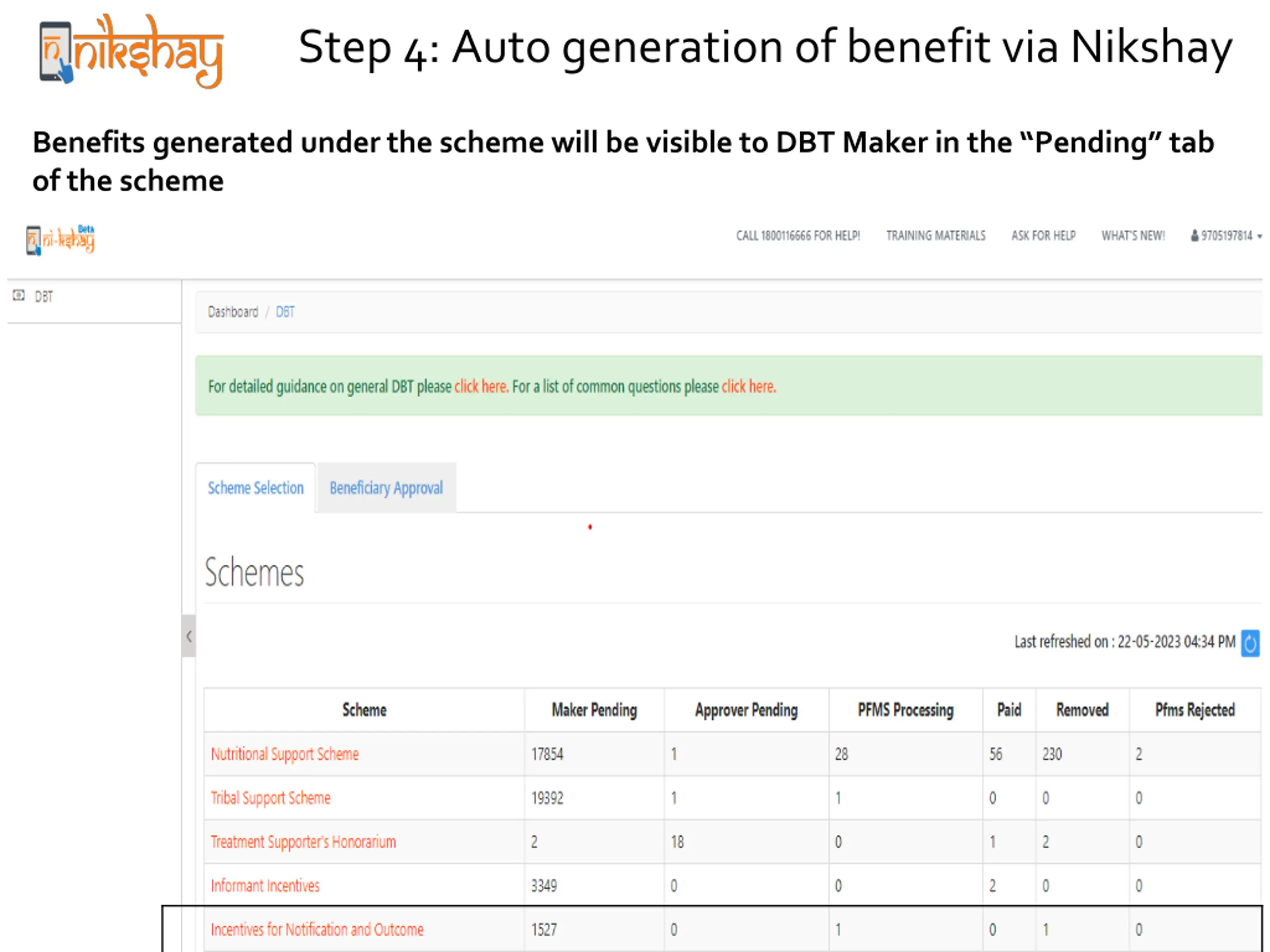Click the Scheme column header
The height and width of the screenshot is (952, 1270).
(x=364, y=710)
